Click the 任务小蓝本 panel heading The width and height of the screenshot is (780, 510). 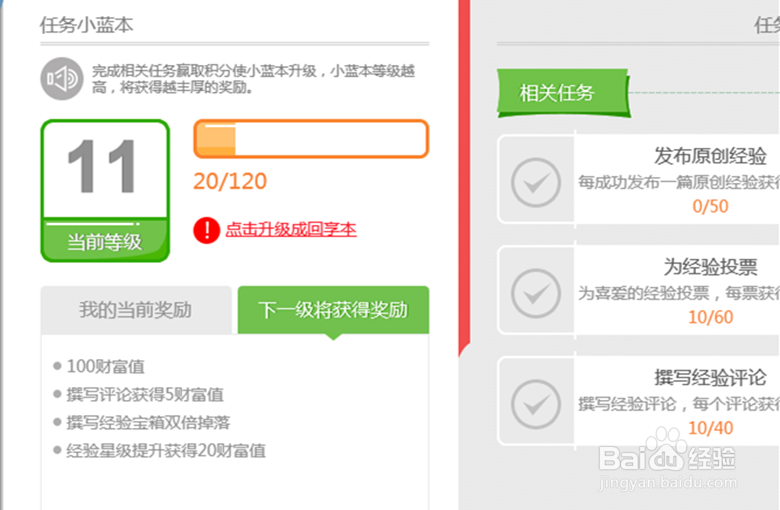tap(87, 25)
